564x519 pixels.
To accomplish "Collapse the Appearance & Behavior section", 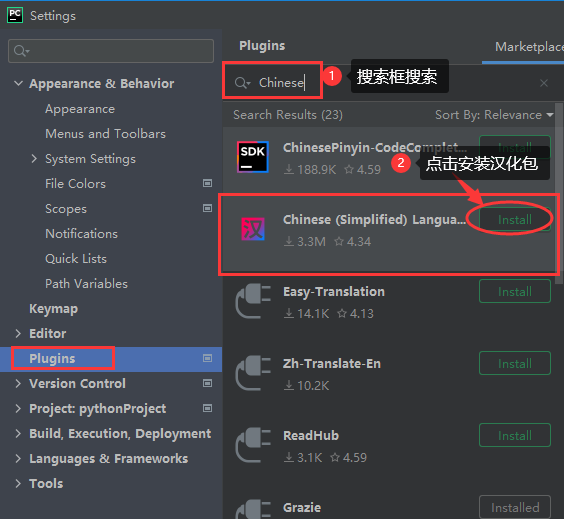I will pos(18,83).
